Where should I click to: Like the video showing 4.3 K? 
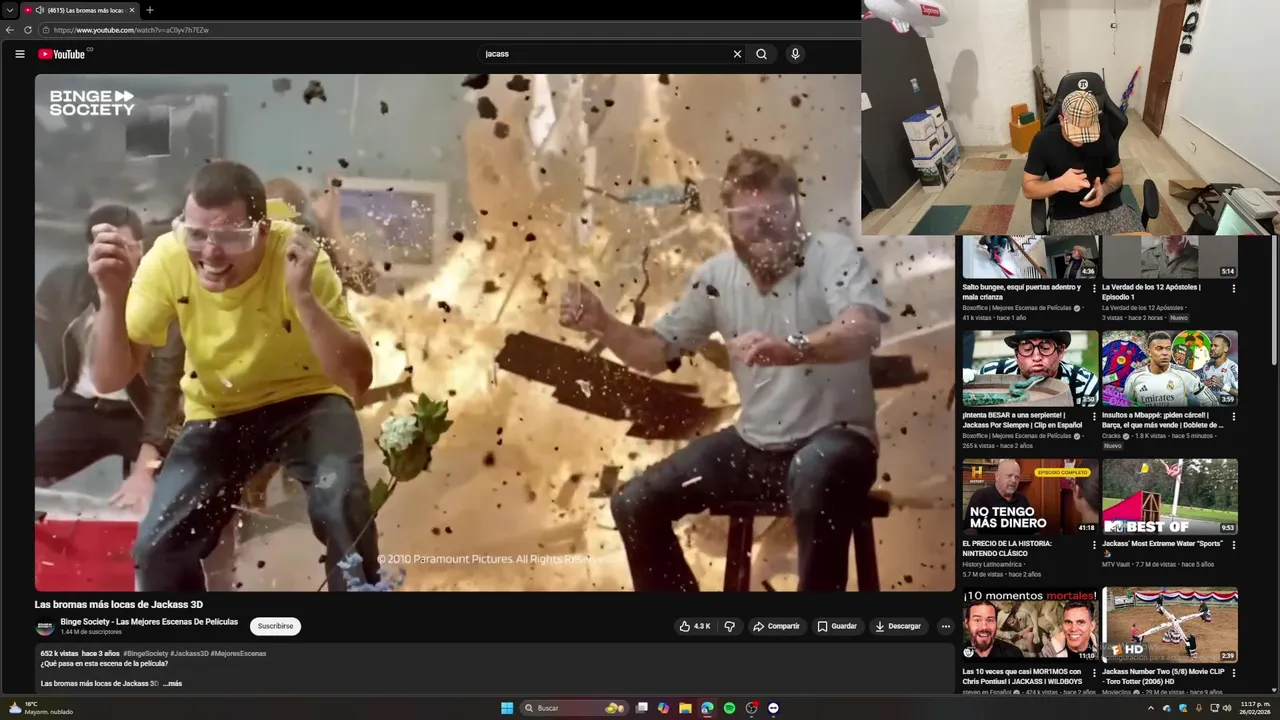(694, 626)
